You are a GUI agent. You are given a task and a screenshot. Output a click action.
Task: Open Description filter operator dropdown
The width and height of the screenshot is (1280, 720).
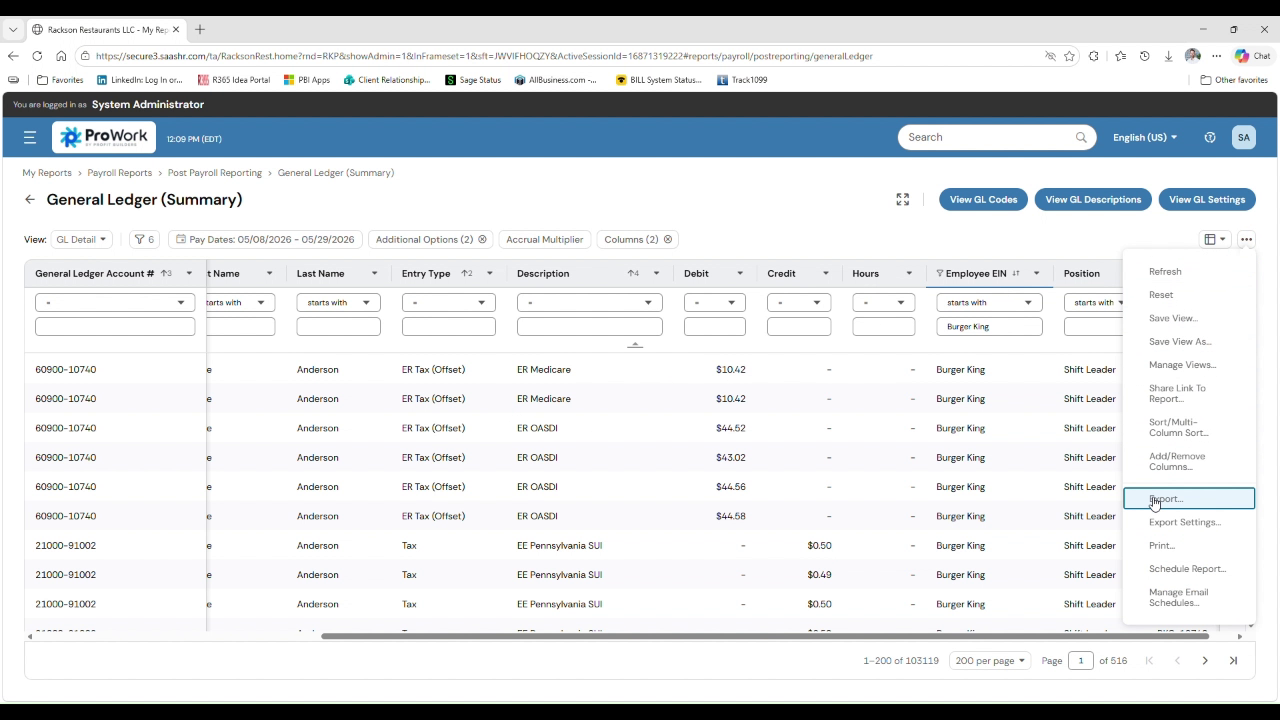point(590,302)
